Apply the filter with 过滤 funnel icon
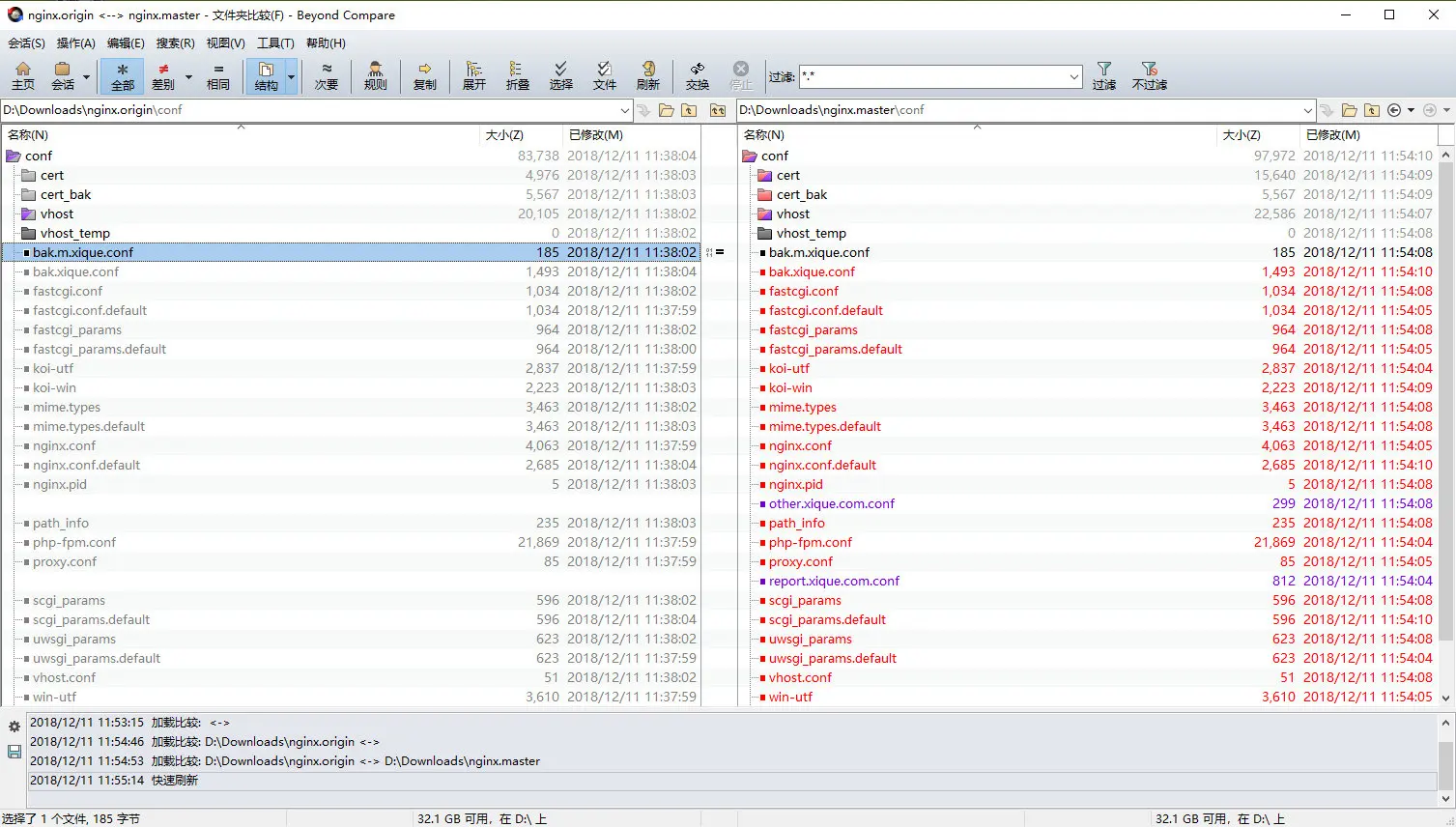 1104,76
